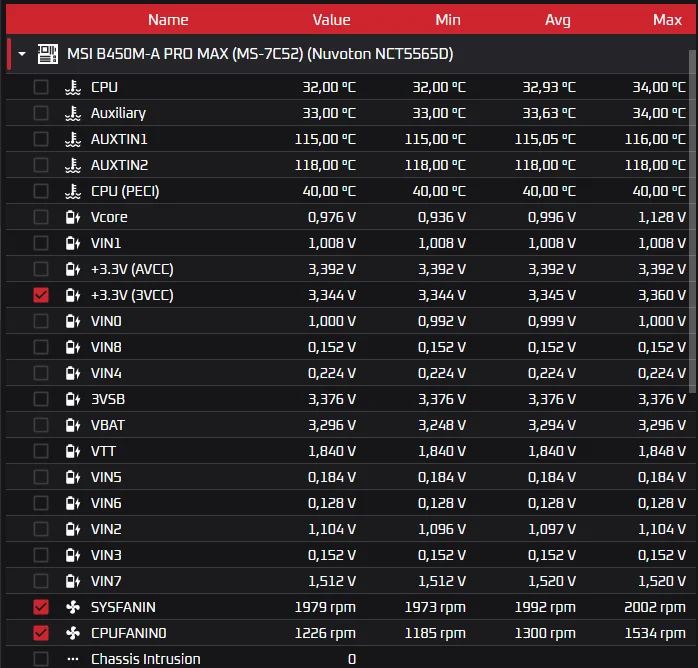Click the AUXTIN1 avg value 115,05 °C
This screenshot has height=668, width=698.
click(x=545, y=139)
